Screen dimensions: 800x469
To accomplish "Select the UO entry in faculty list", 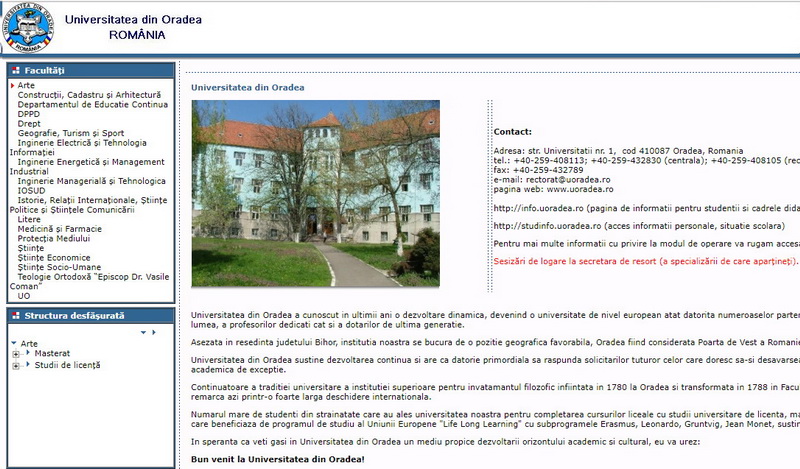I will point(23,295).
